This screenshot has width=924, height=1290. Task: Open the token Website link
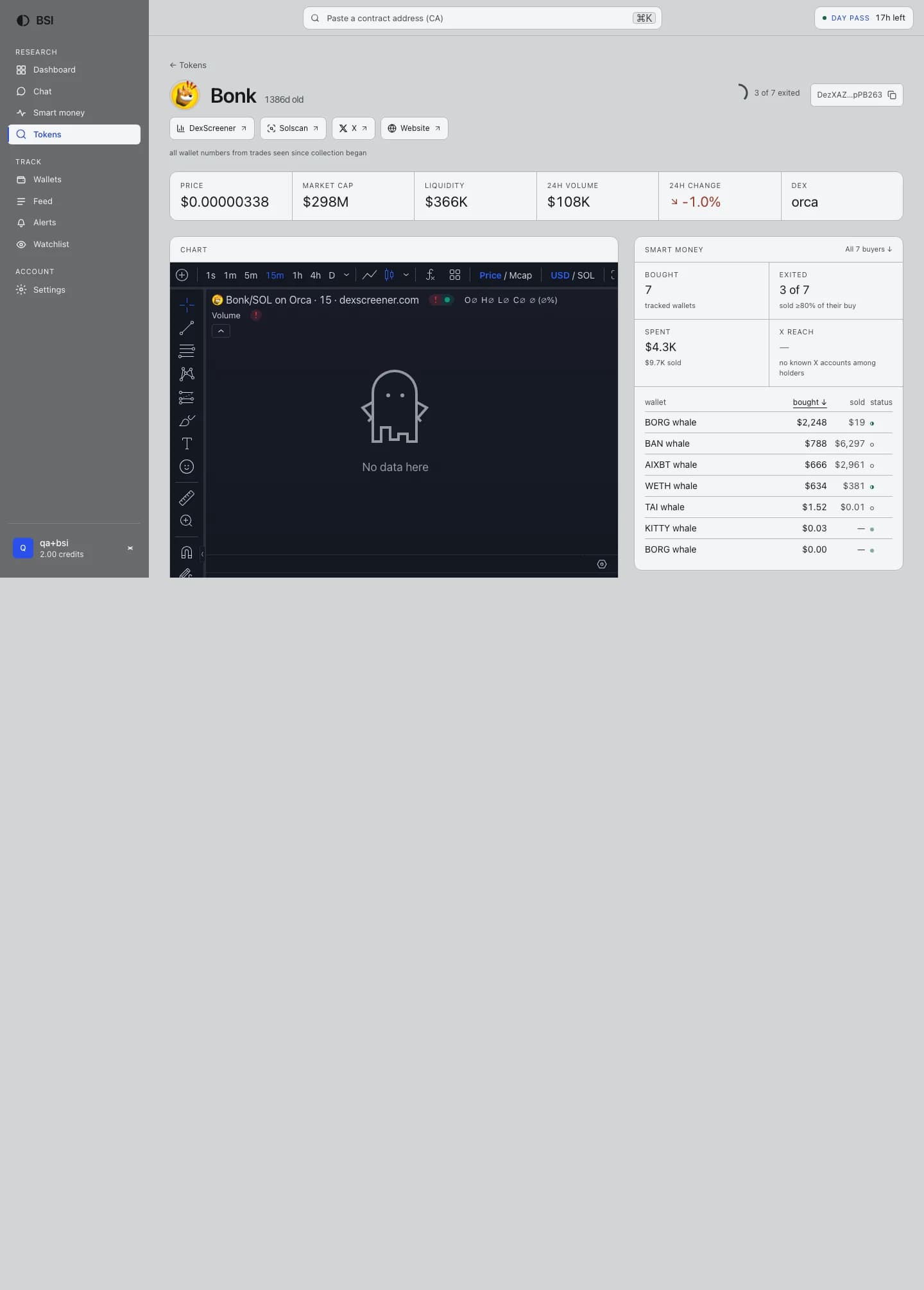[x=415, y=128]
